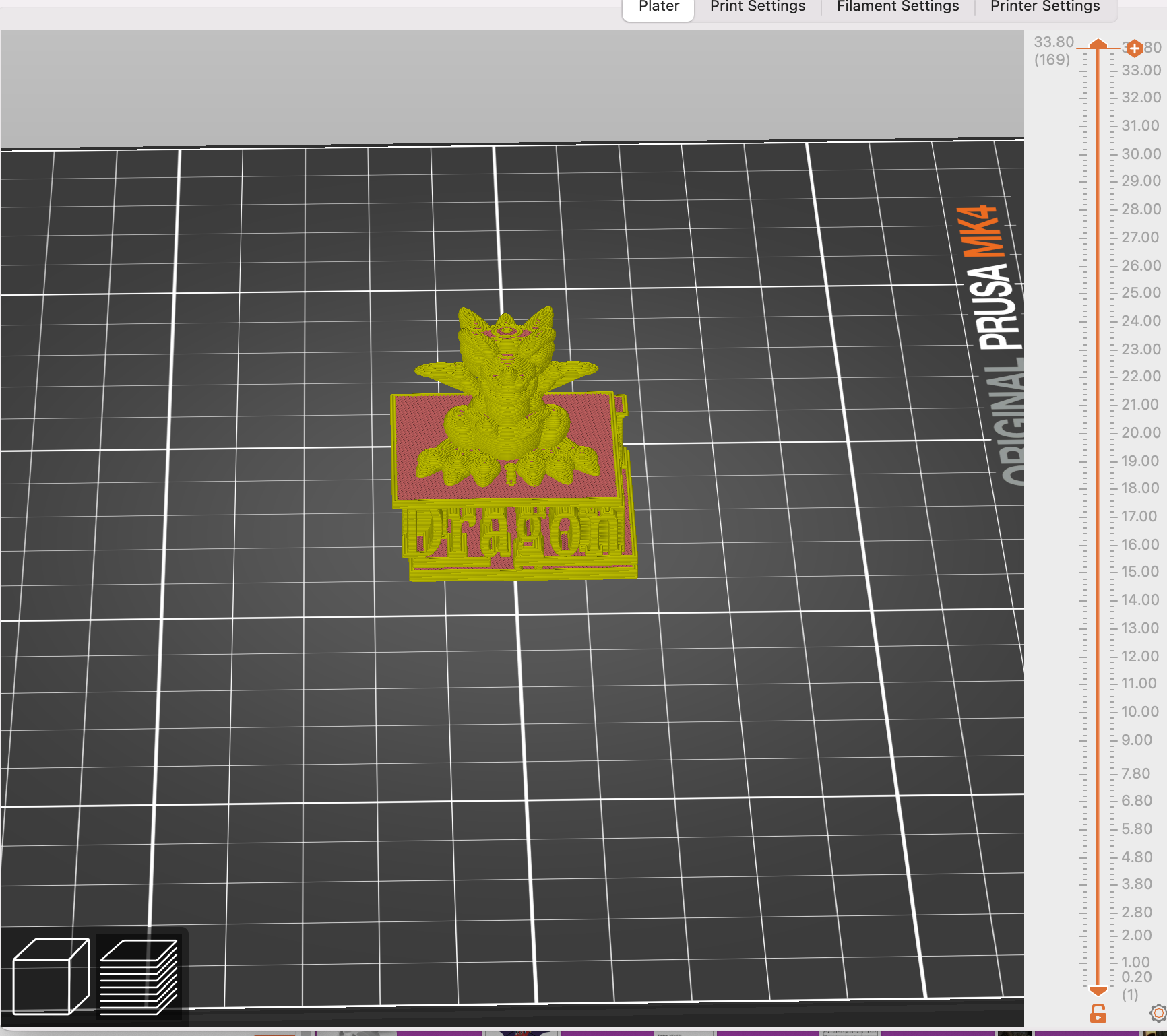
Task: Open the Printer Settings tab
Action: point(1045,7)
